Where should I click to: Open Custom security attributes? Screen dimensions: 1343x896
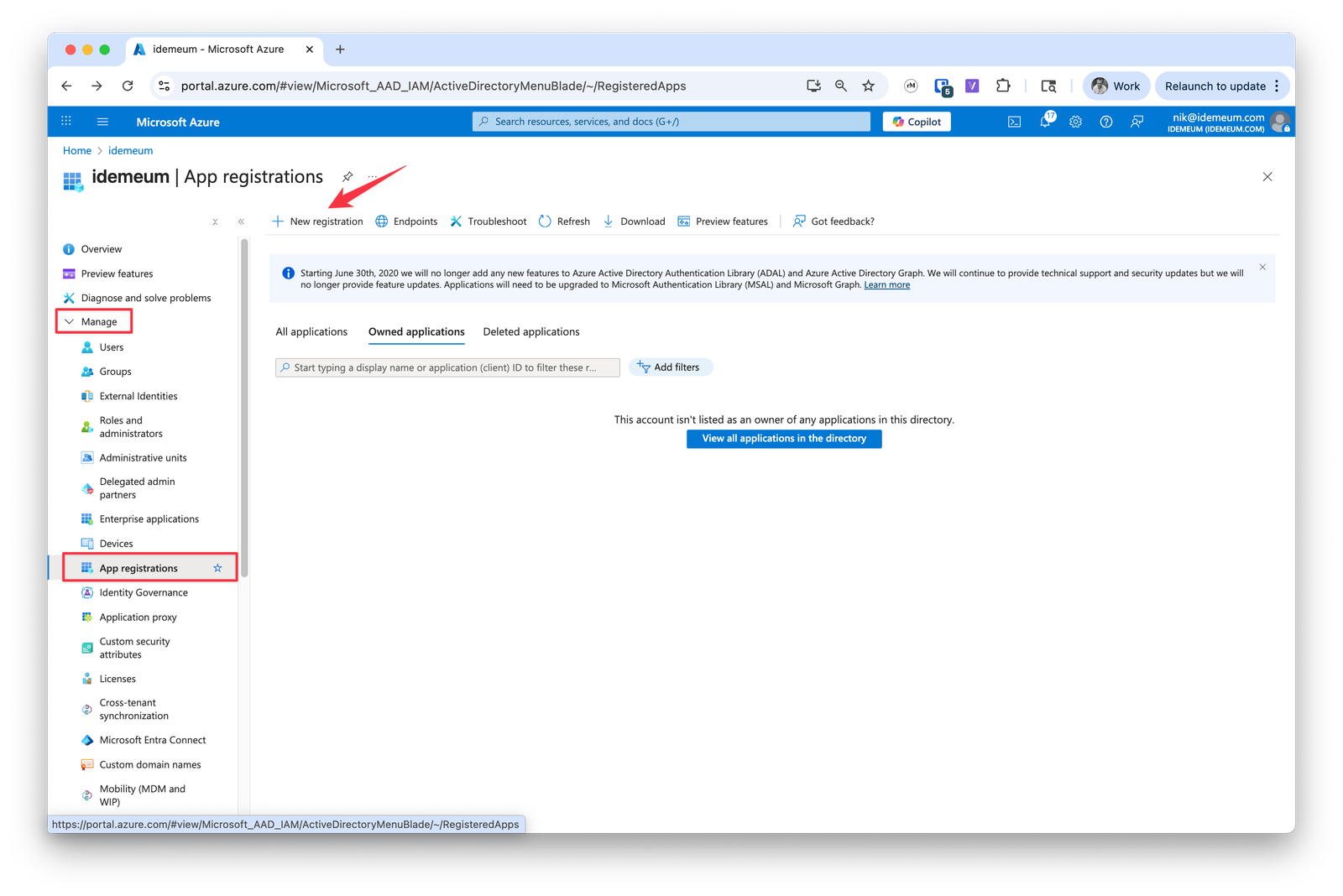(x=134, y=648)
